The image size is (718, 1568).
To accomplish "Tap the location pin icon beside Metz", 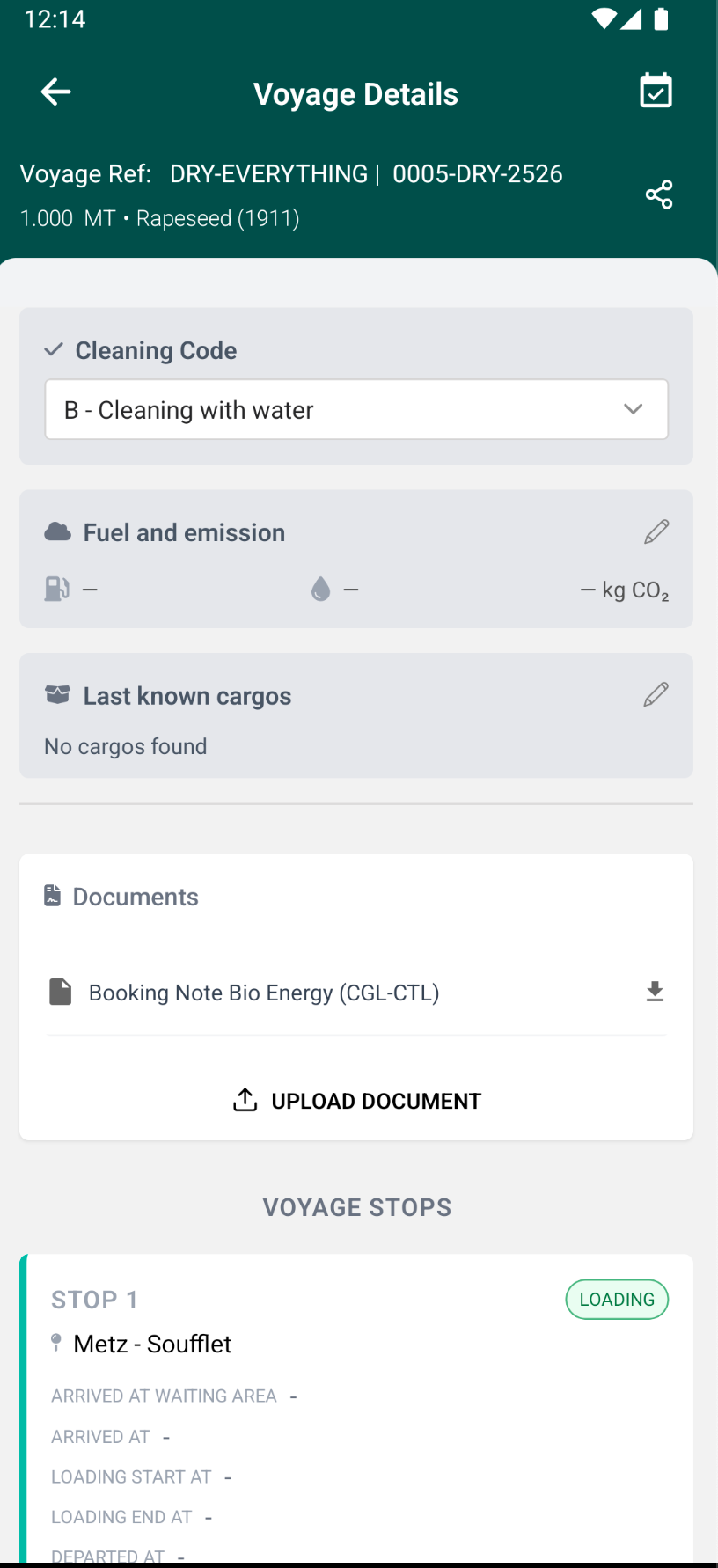I will click(x=56, y=1343).
